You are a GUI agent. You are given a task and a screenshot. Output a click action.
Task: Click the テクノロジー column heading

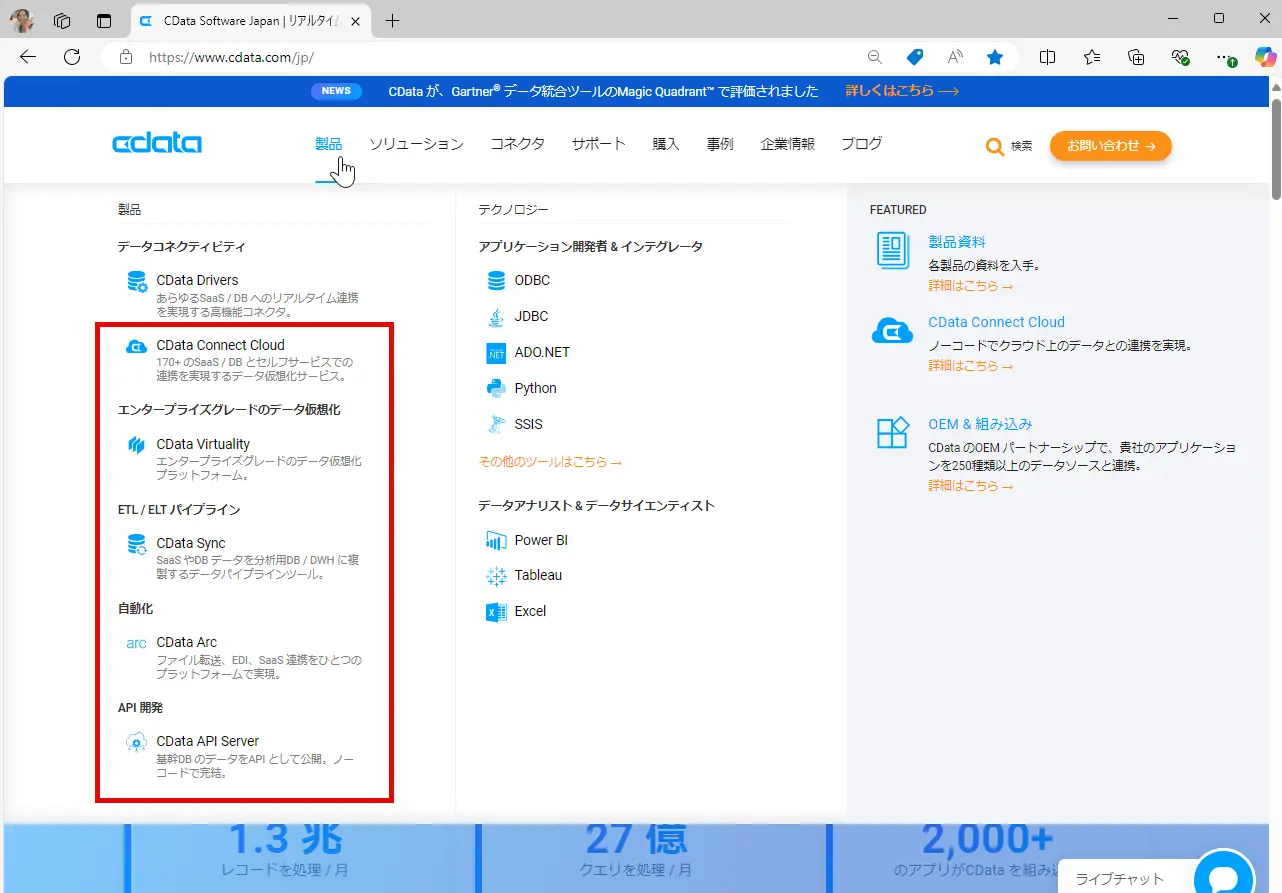[x=513, y=210]
